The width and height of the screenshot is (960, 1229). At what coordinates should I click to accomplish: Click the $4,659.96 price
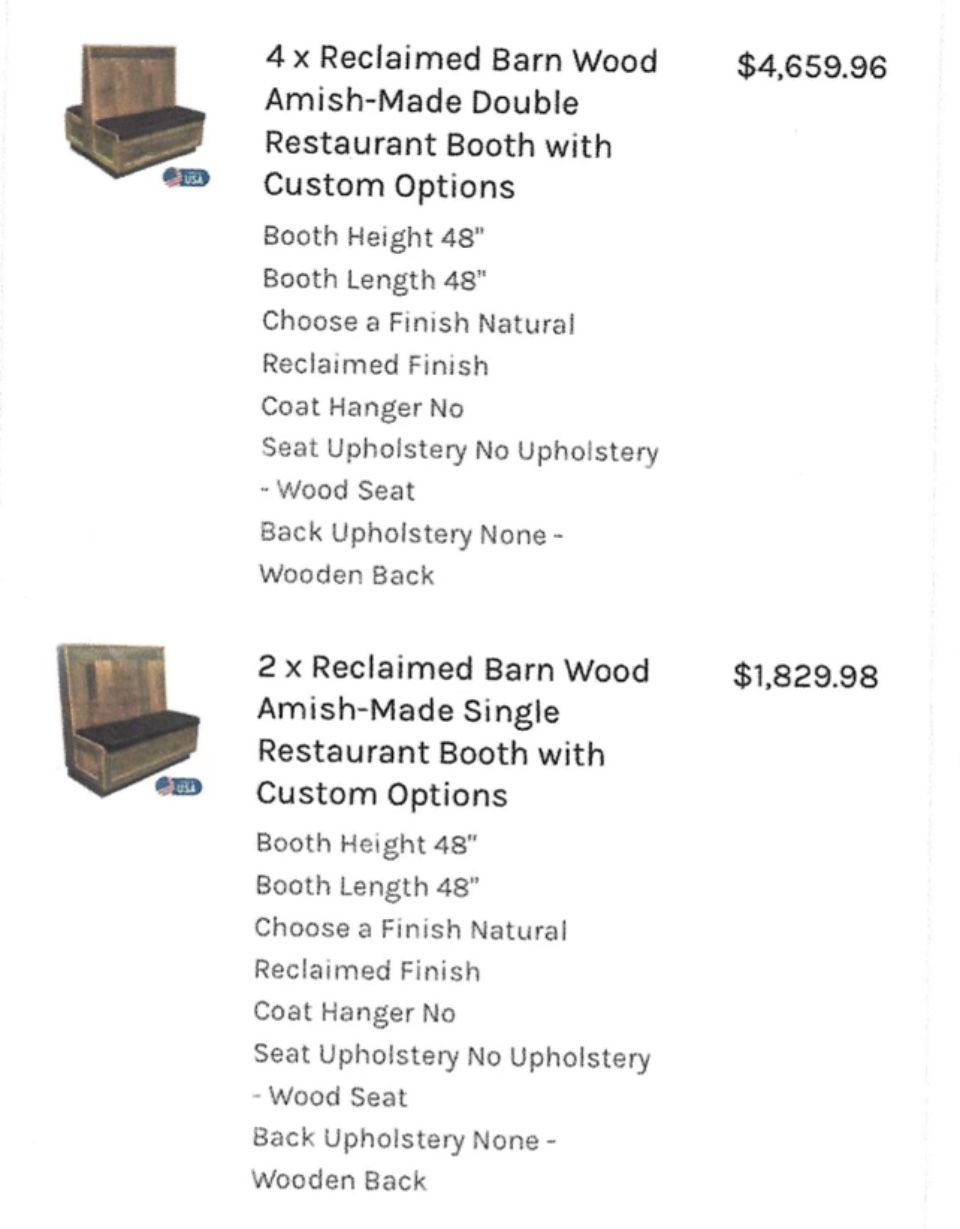click(811, 67)
